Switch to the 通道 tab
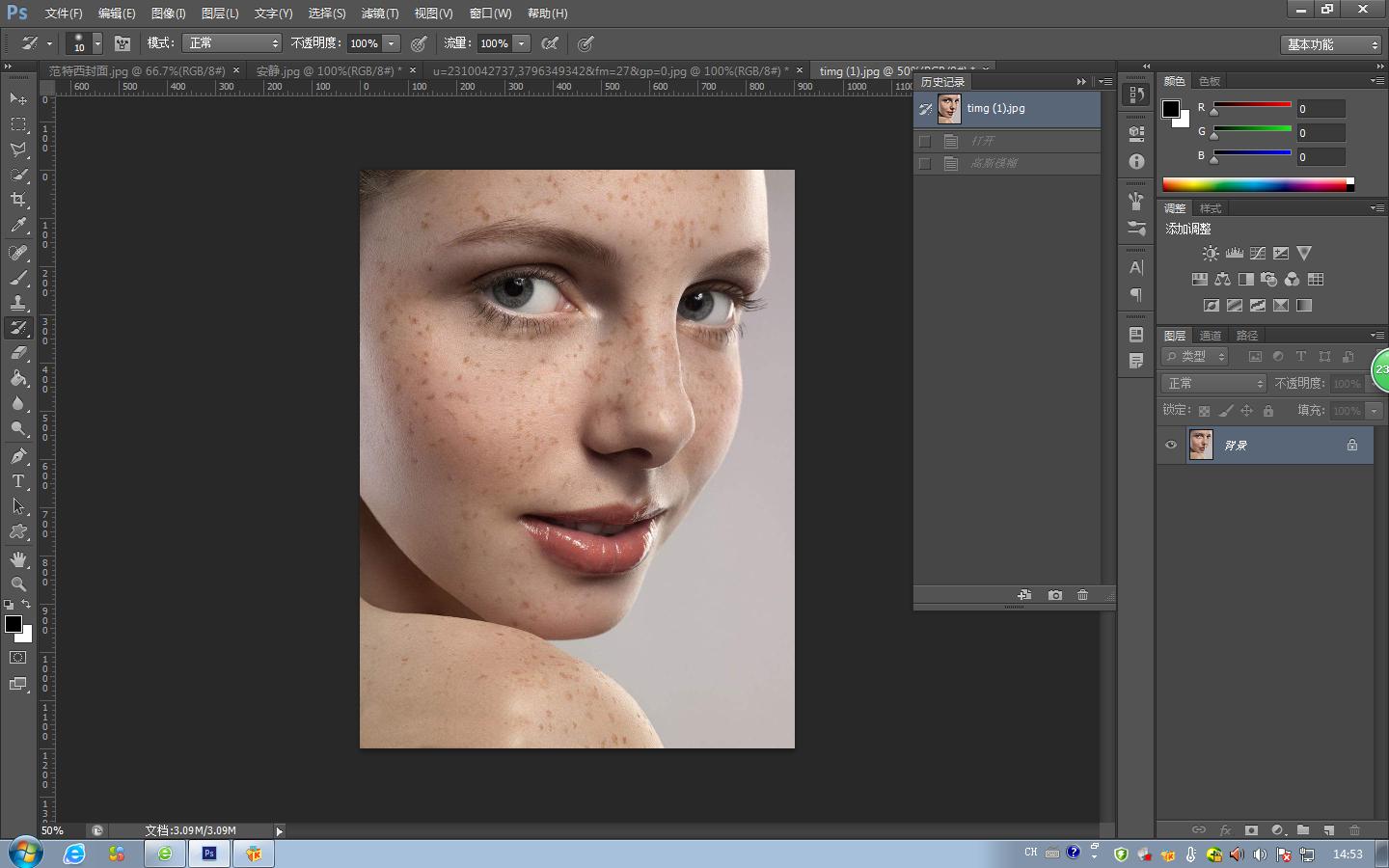The height and width of the screenshot is (868, 1389). (1211, 336)
